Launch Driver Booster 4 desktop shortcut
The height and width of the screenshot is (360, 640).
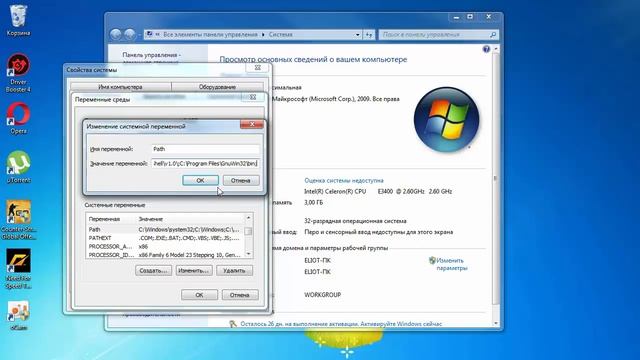[x=18, y=73]
